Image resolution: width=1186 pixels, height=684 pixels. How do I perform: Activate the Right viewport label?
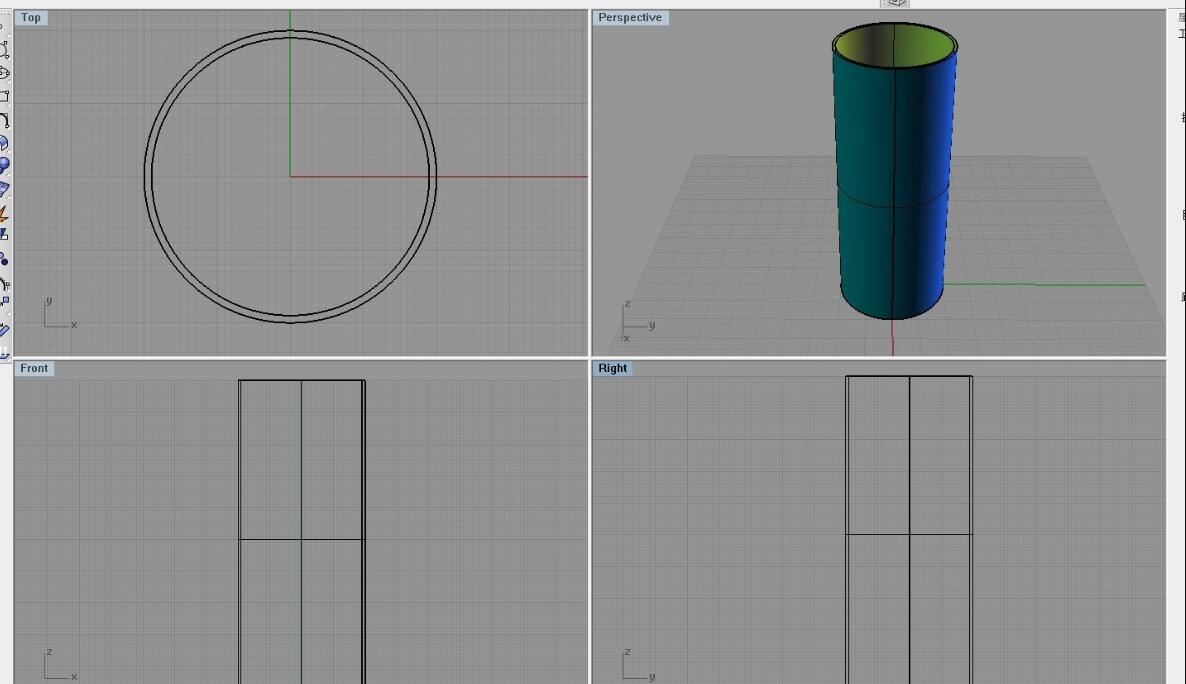(612, 368)
